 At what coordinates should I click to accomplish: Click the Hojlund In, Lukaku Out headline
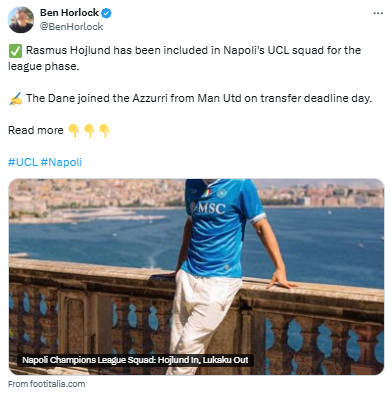point(135,360)
